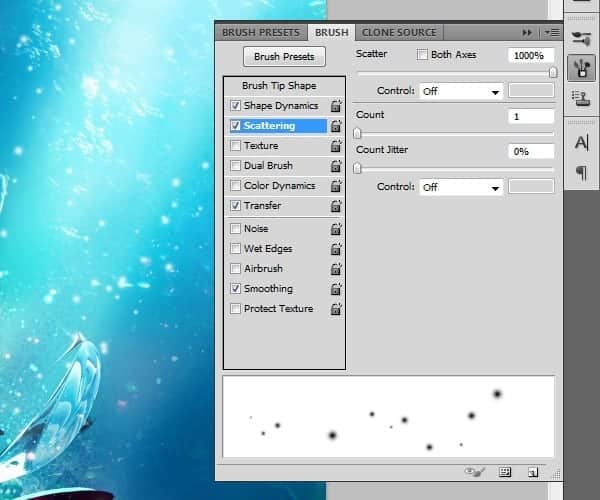Check the Both Axes checkbox
Image resolution: width=600 pixels, height=500 pixels.
click(422, 55)
